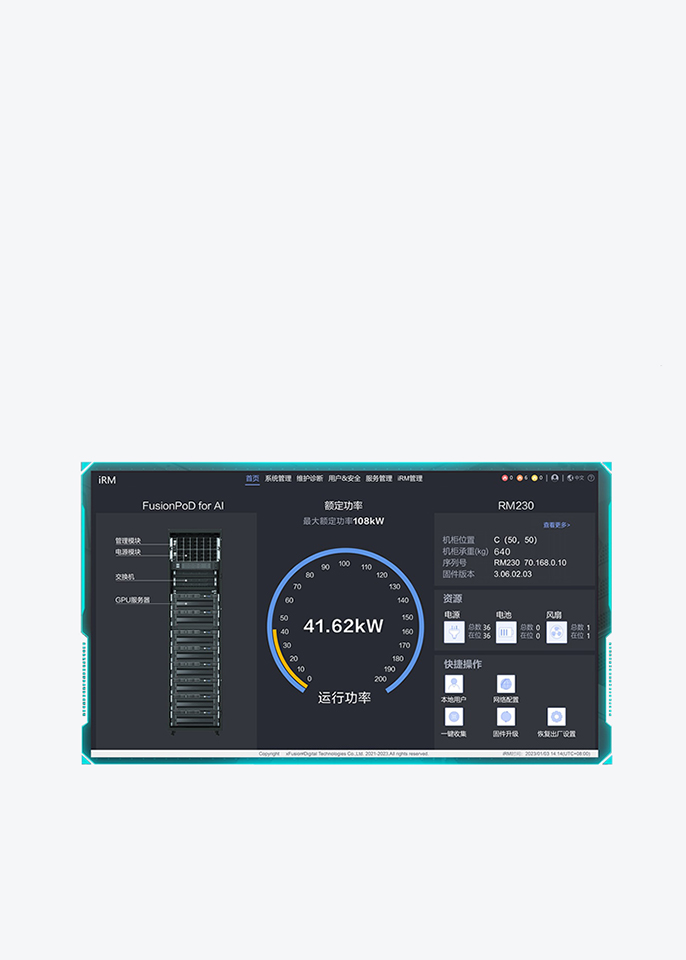Select the 电池 battery resource icon
This screenshot has width=686, height=960.
[505, 632]
